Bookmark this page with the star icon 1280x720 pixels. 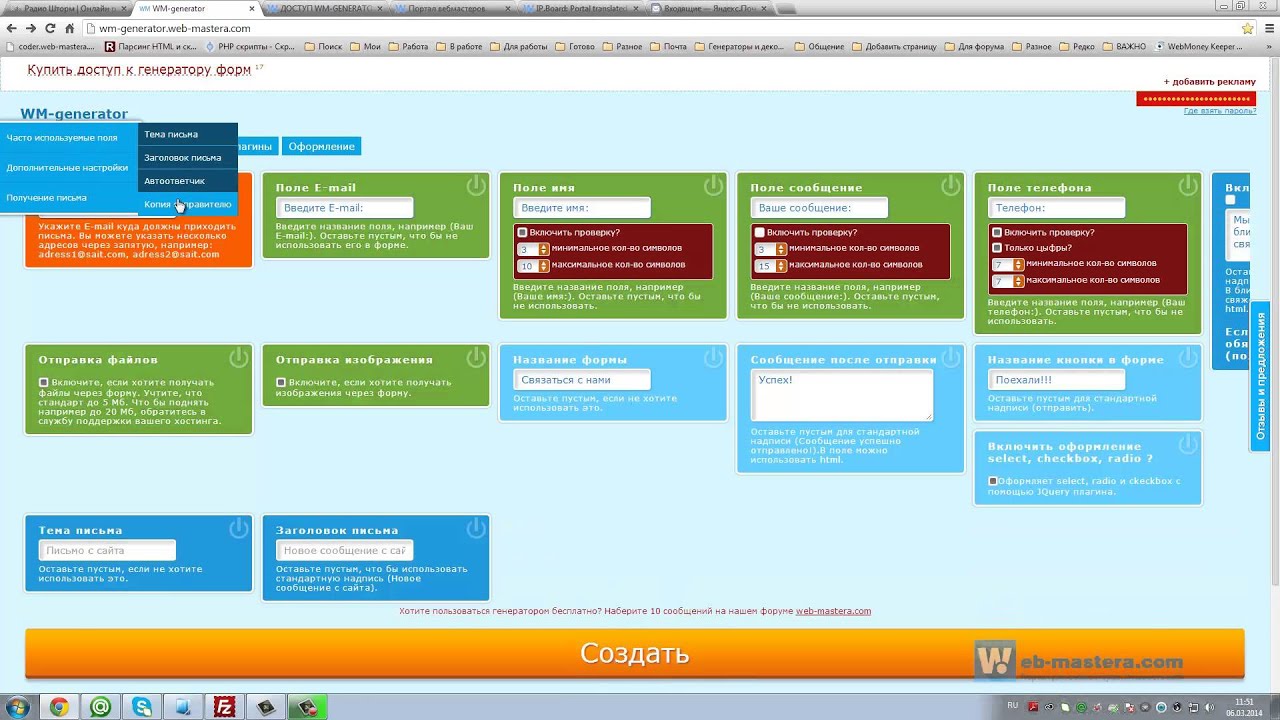click(x=1247, y=28)
